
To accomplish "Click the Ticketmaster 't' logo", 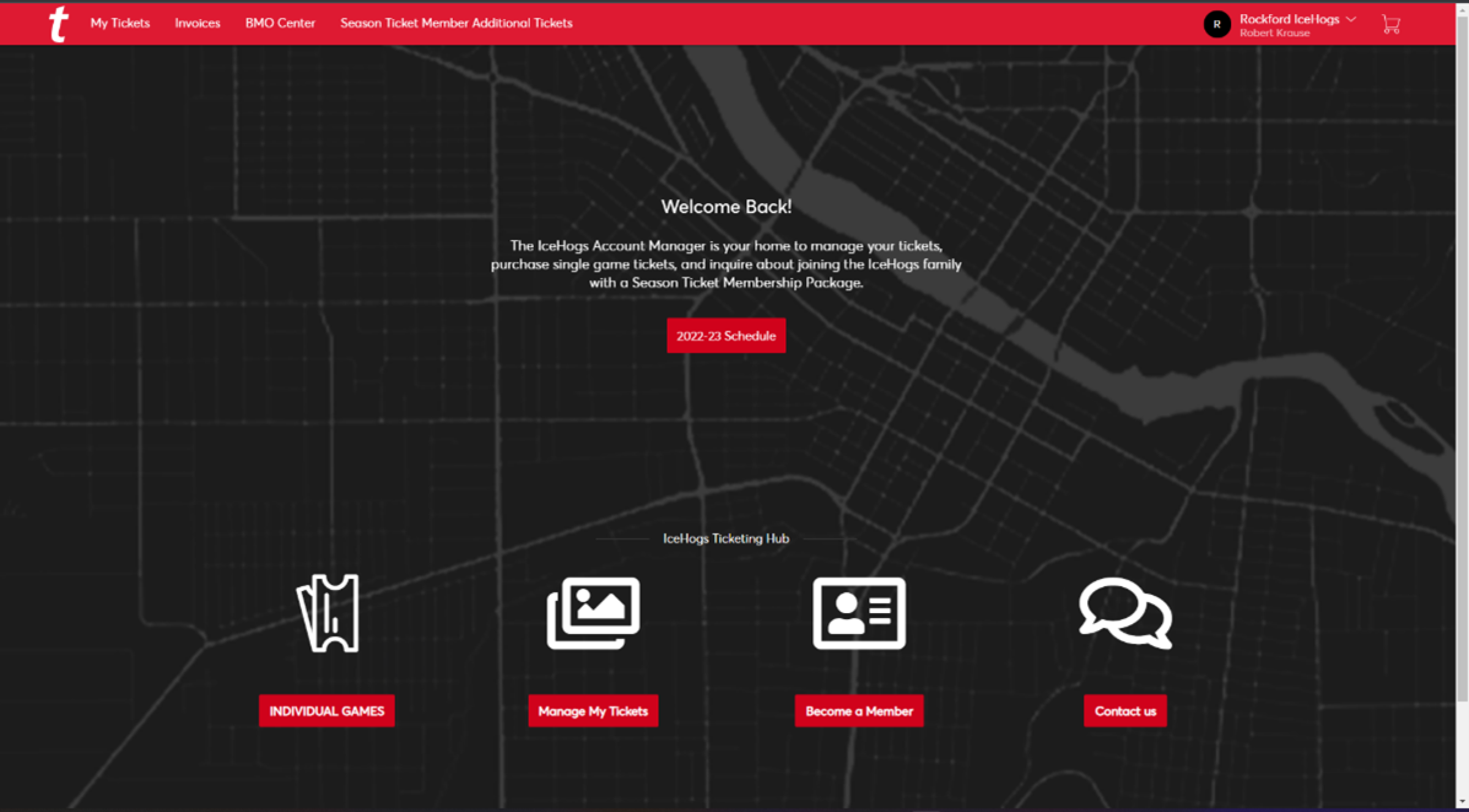I will pyautogui.click(x=59, y=24).
